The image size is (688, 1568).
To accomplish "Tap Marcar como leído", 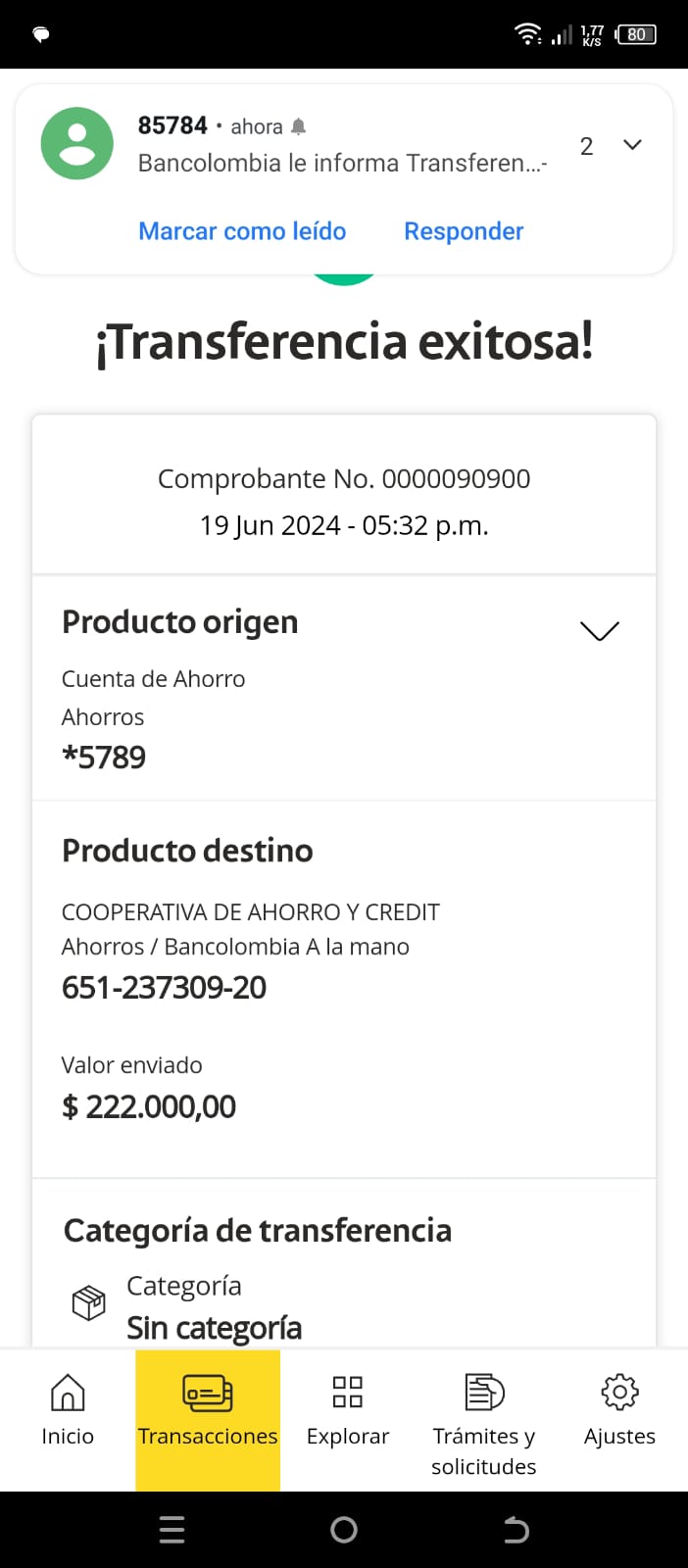I will pos(242,231).
